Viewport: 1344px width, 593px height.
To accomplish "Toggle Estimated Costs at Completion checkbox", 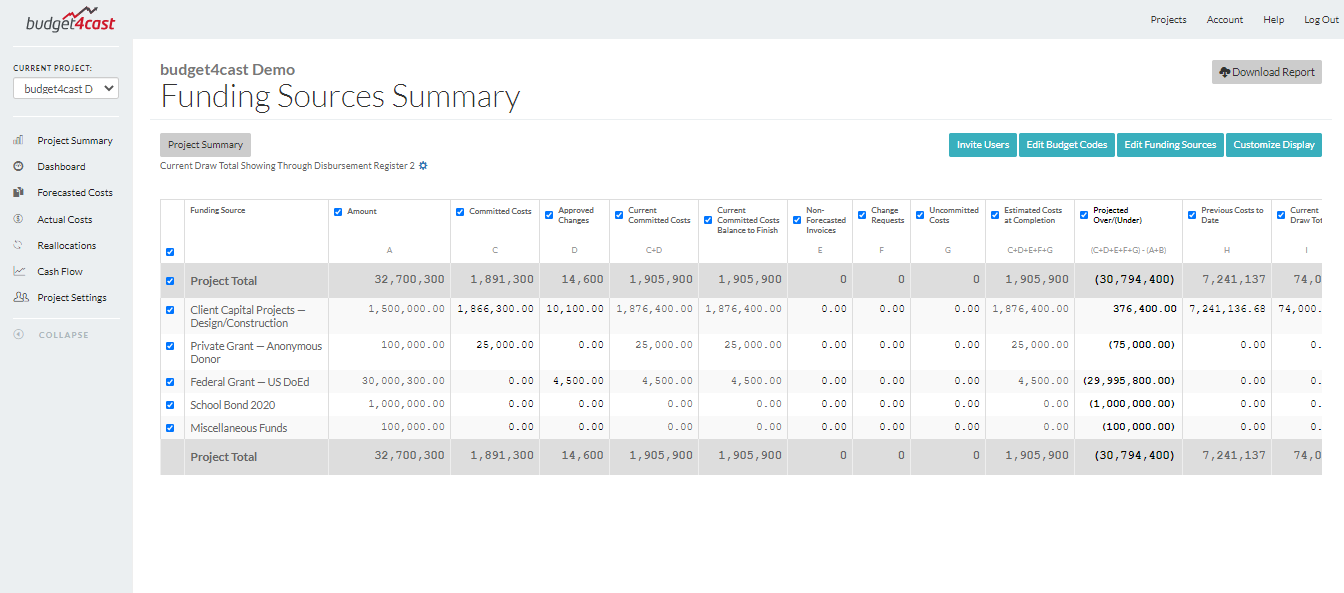I will click(x=995, y=215).
